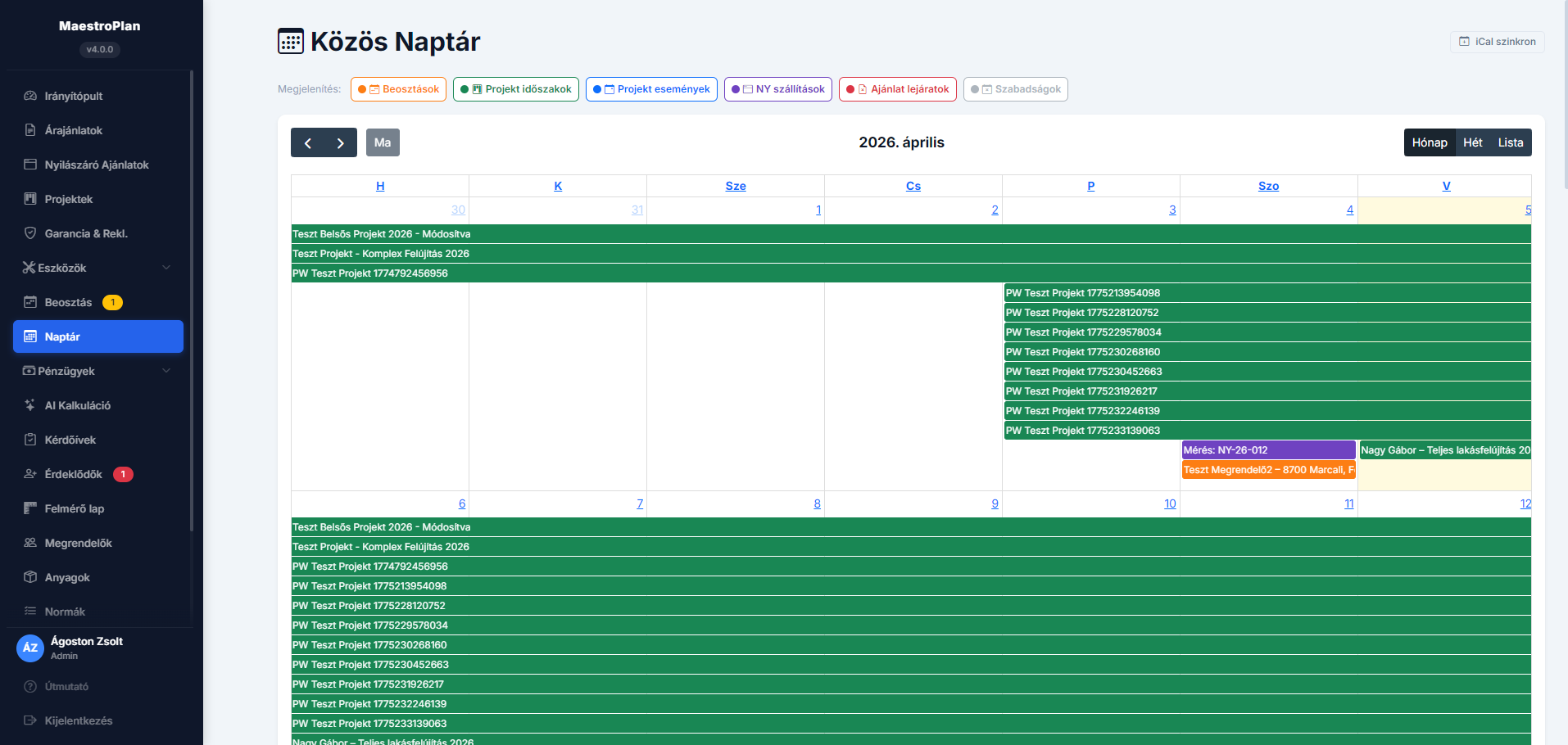Open PW Teszt Projekt 1775230452663 in first week
Screen dimensions: 1568x745
pos(1267,372)
